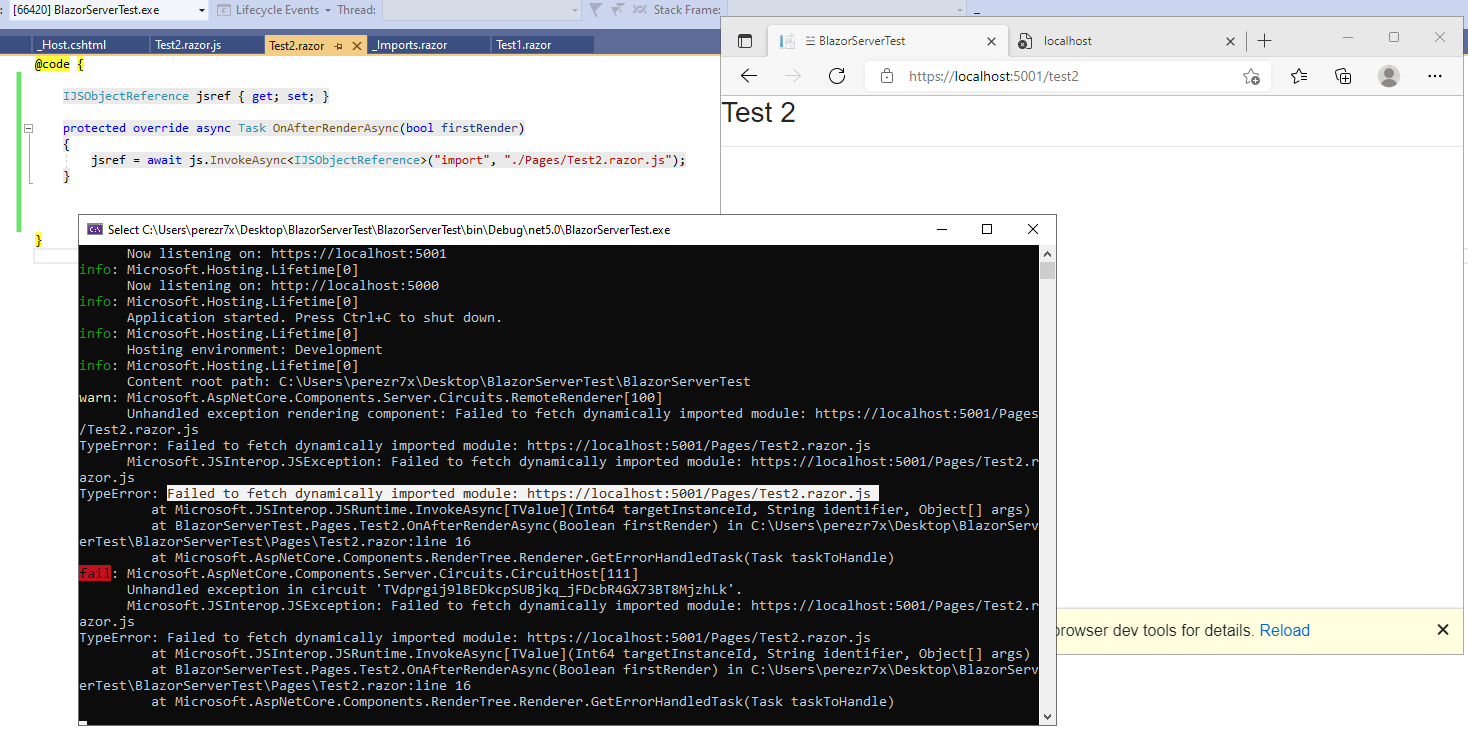
Task: View site information lock icon
Action: (x=885, y=76)
